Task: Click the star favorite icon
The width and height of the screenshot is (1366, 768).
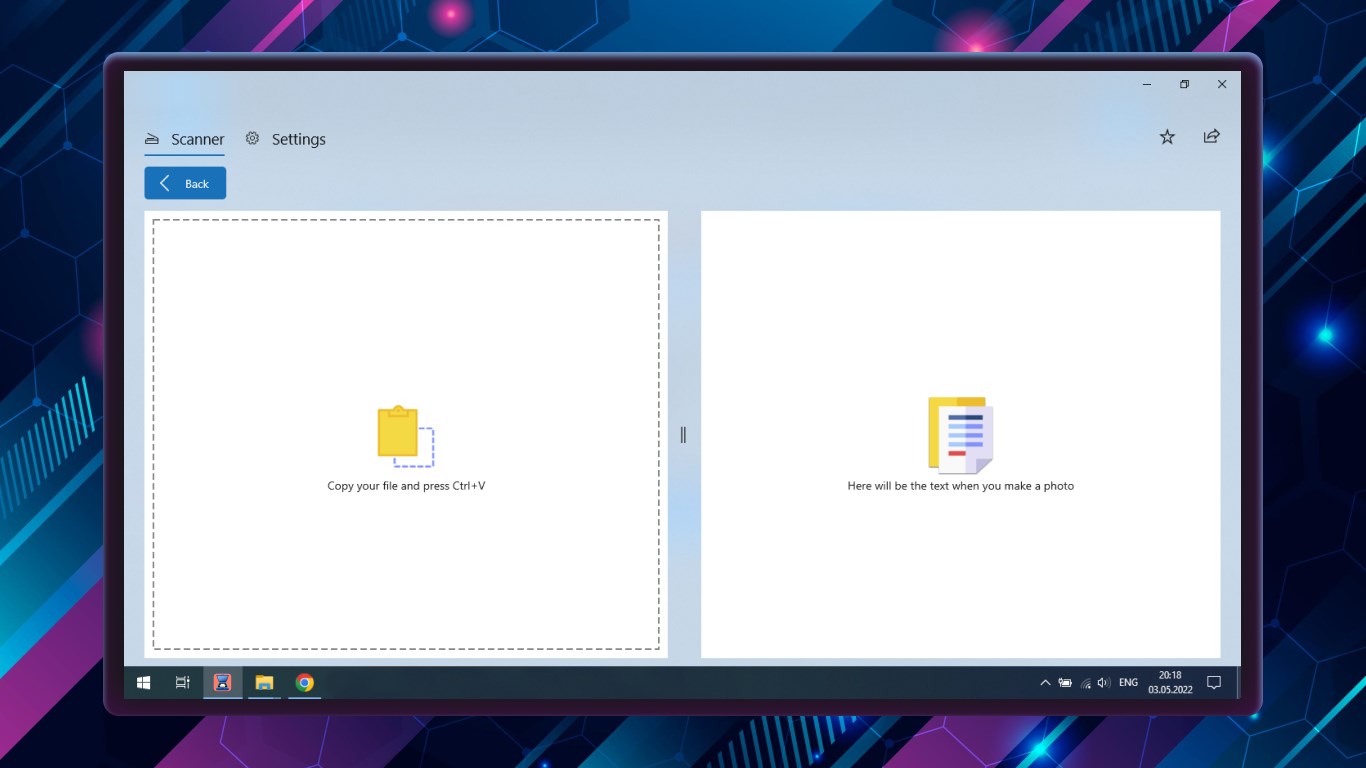Action: coord(1167,137)
